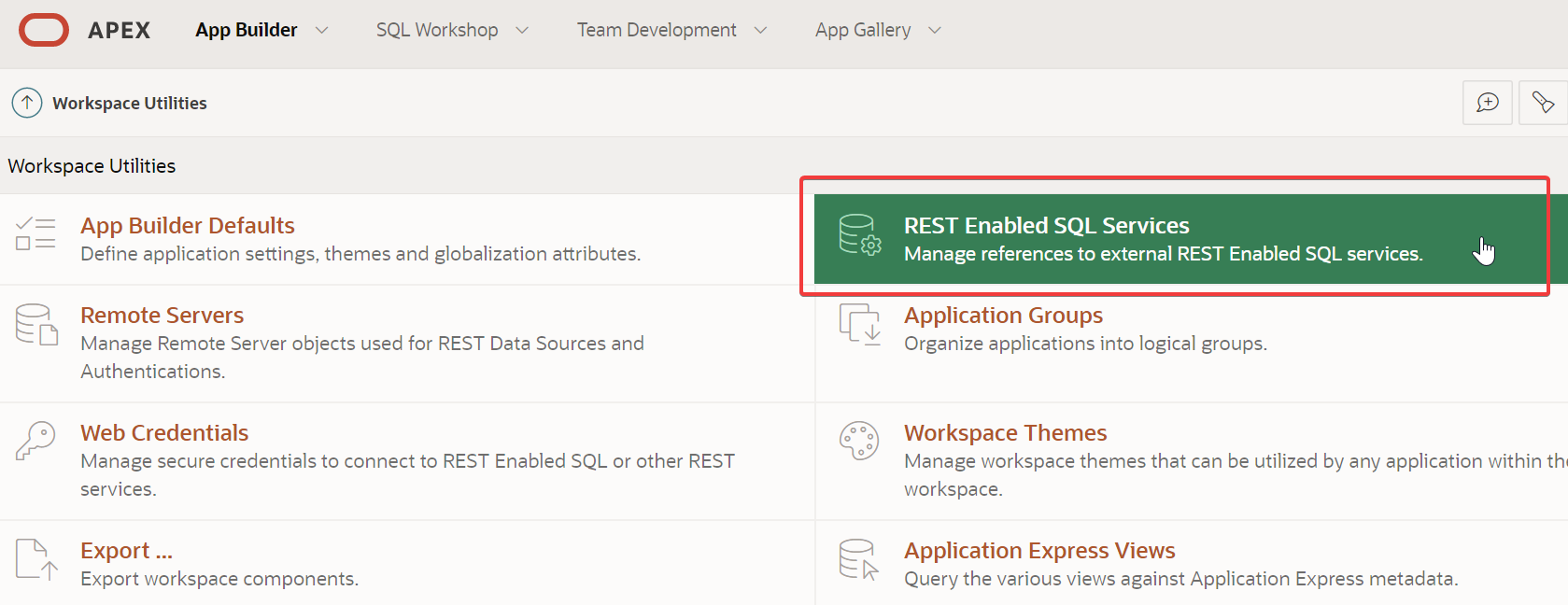The width and height of the screenshot is (1568, 605).
Task: Open the App Gallery tab
Action: (x=863, y=30)
